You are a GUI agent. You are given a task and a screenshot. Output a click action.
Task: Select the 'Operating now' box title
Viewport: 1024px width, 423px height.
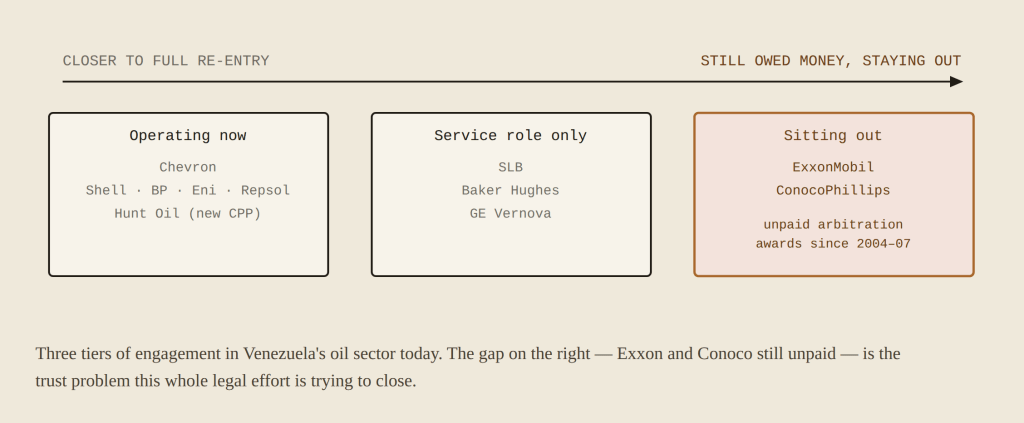(x=188, y=136)
